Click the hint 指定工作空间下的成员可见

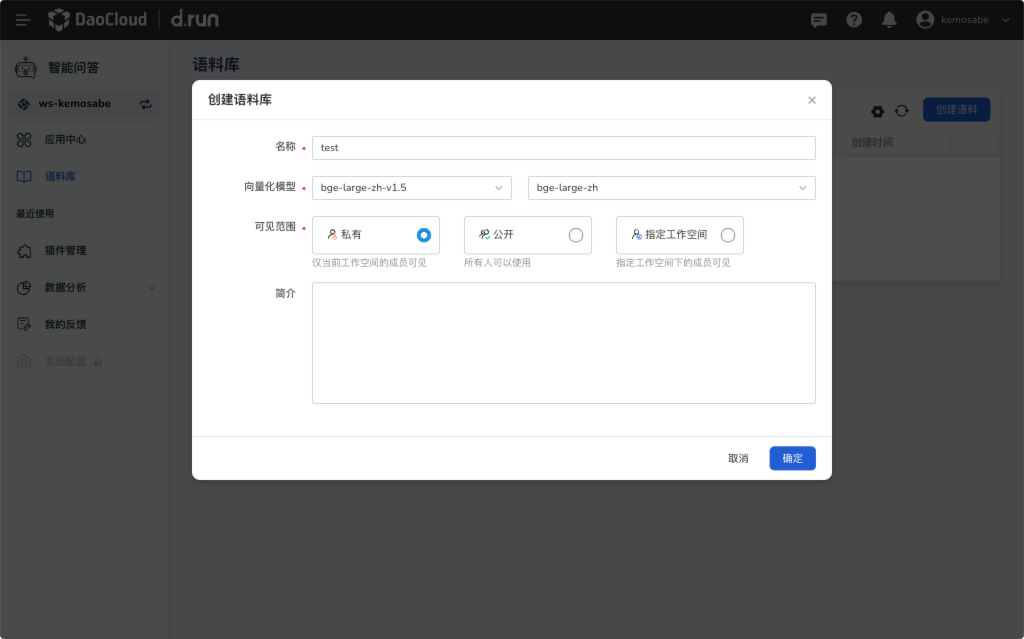click(x=673, y=263)
